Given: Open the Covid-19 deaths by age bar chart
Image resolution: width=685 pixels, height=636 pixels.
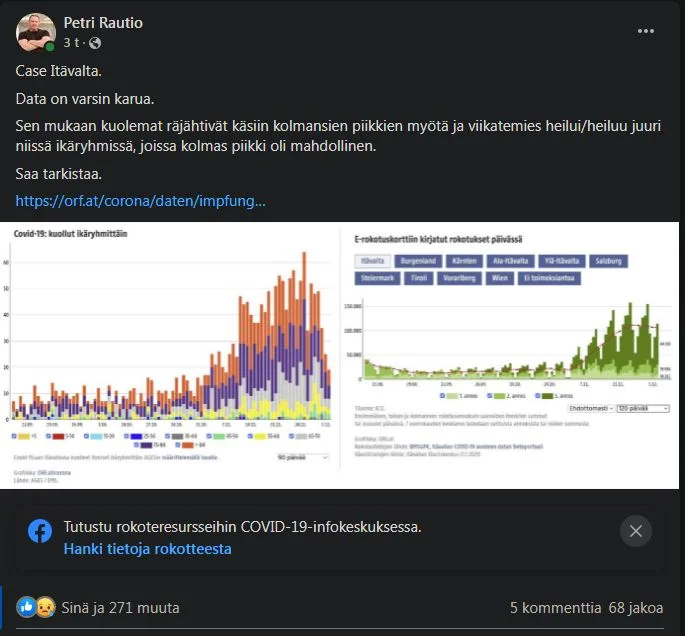Looking at the screenshot, I should coord(171,335).
